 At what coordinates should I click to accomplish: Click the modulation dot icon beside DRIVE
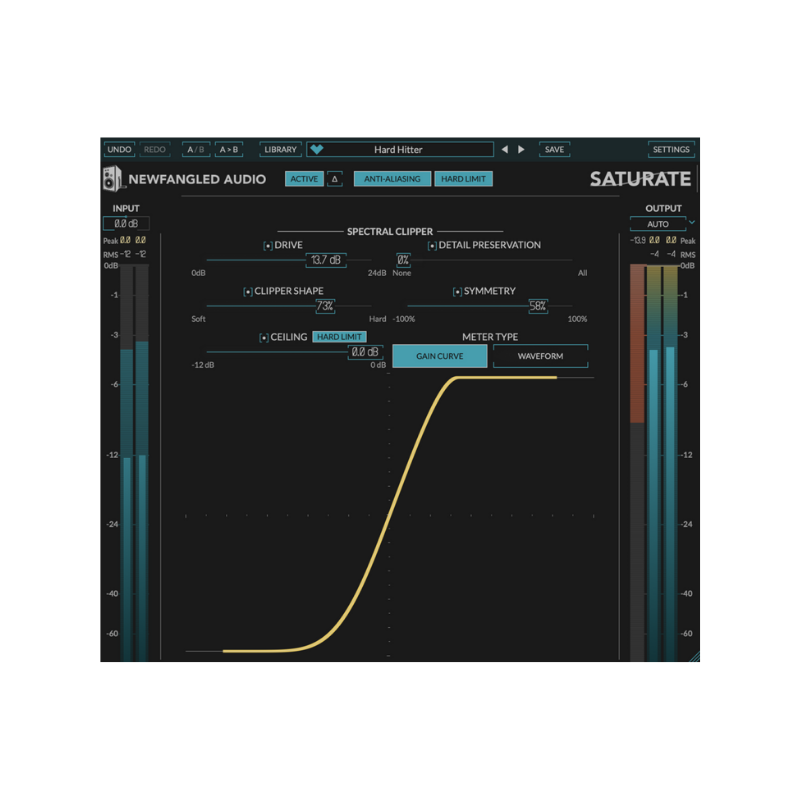268,244
